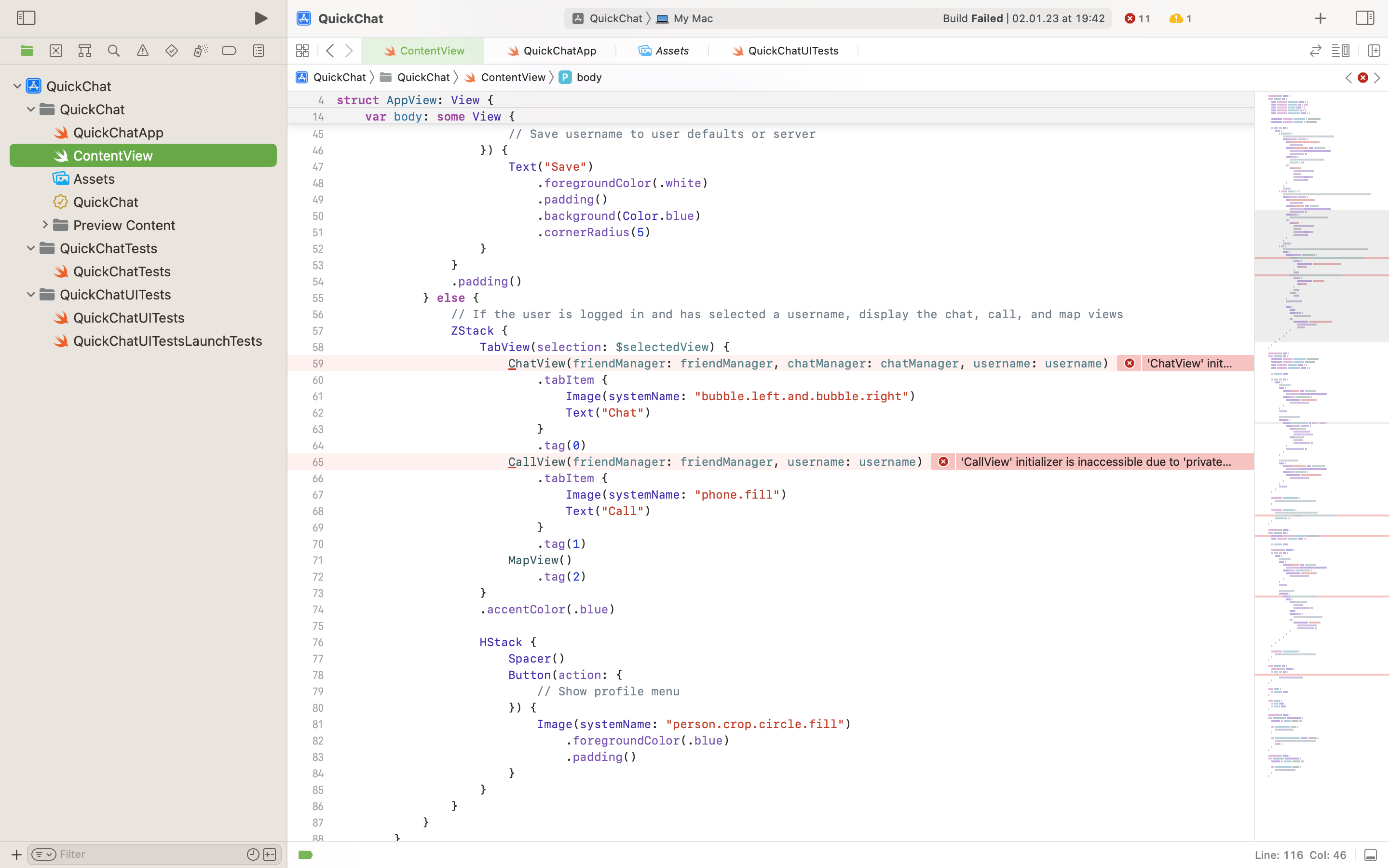Add a new file with plus button
The image size is (1389, 868).
pos(16,854)
